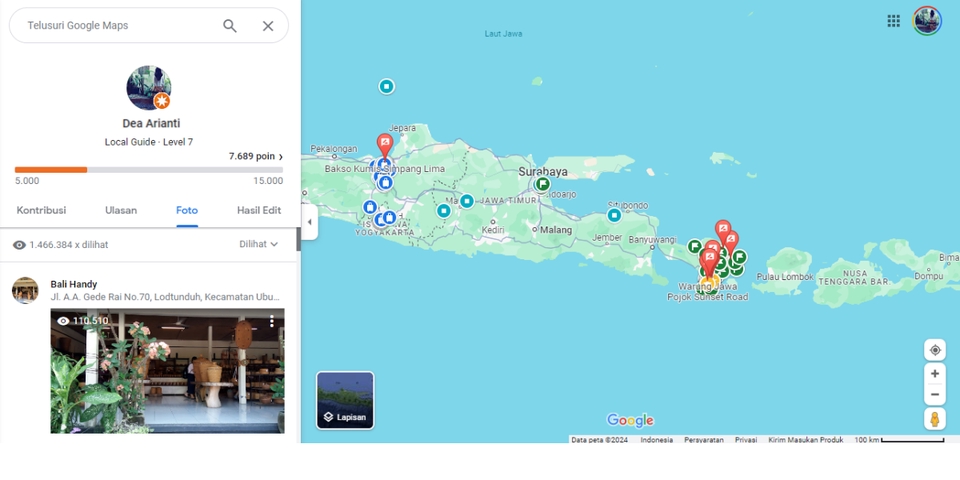Click the search magnifier icon
Image resolution: width=960 pixels, height=480 pixels.
coord(230,26)
